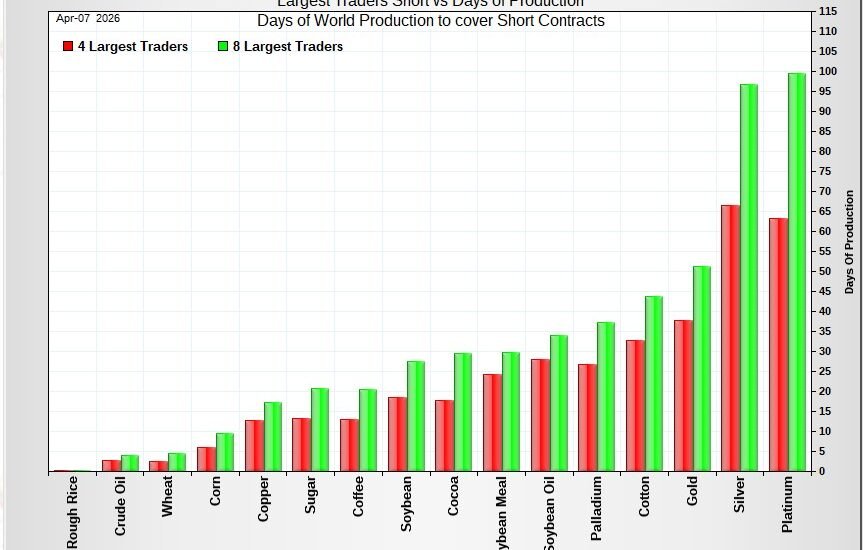Click the green Copper bar

(x=272, y=436)
